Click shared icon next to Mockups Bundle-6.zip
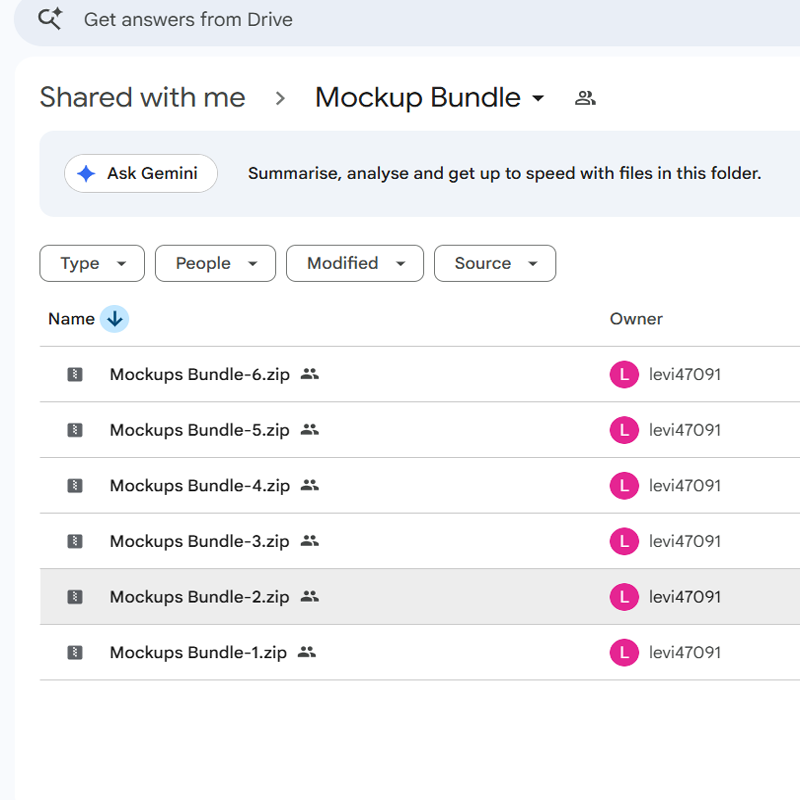Screen dimensions: 800x800 pos(310,374)
